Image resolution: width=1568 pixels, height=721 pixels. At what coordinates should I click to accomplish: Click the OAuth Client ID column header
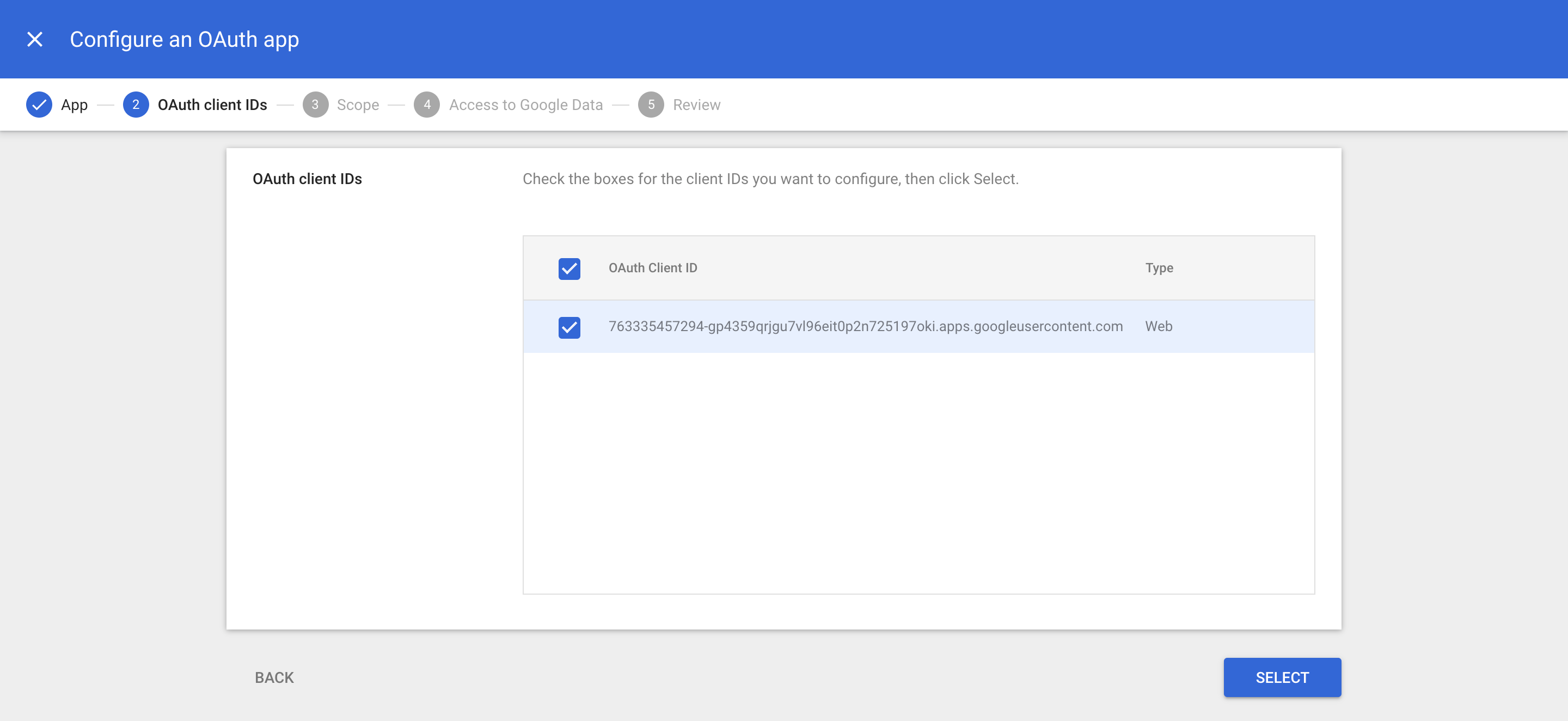[653, 268]
